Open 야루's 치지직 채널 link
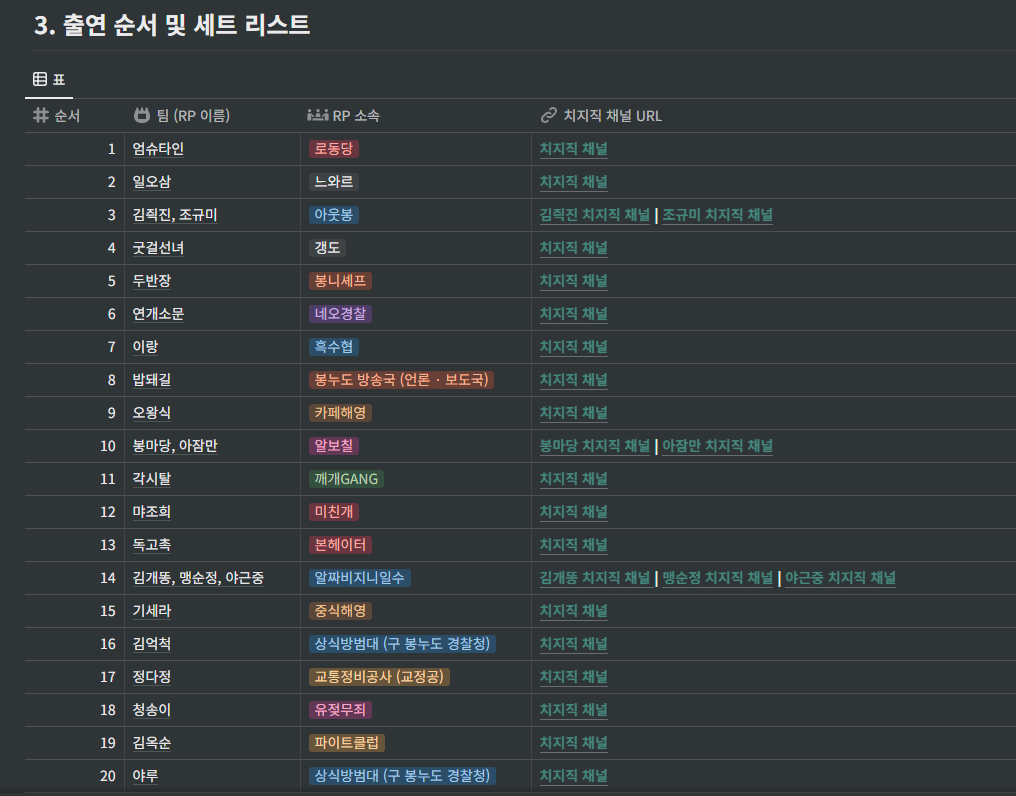The image size is (1016, 796). (x=573, y=775)
